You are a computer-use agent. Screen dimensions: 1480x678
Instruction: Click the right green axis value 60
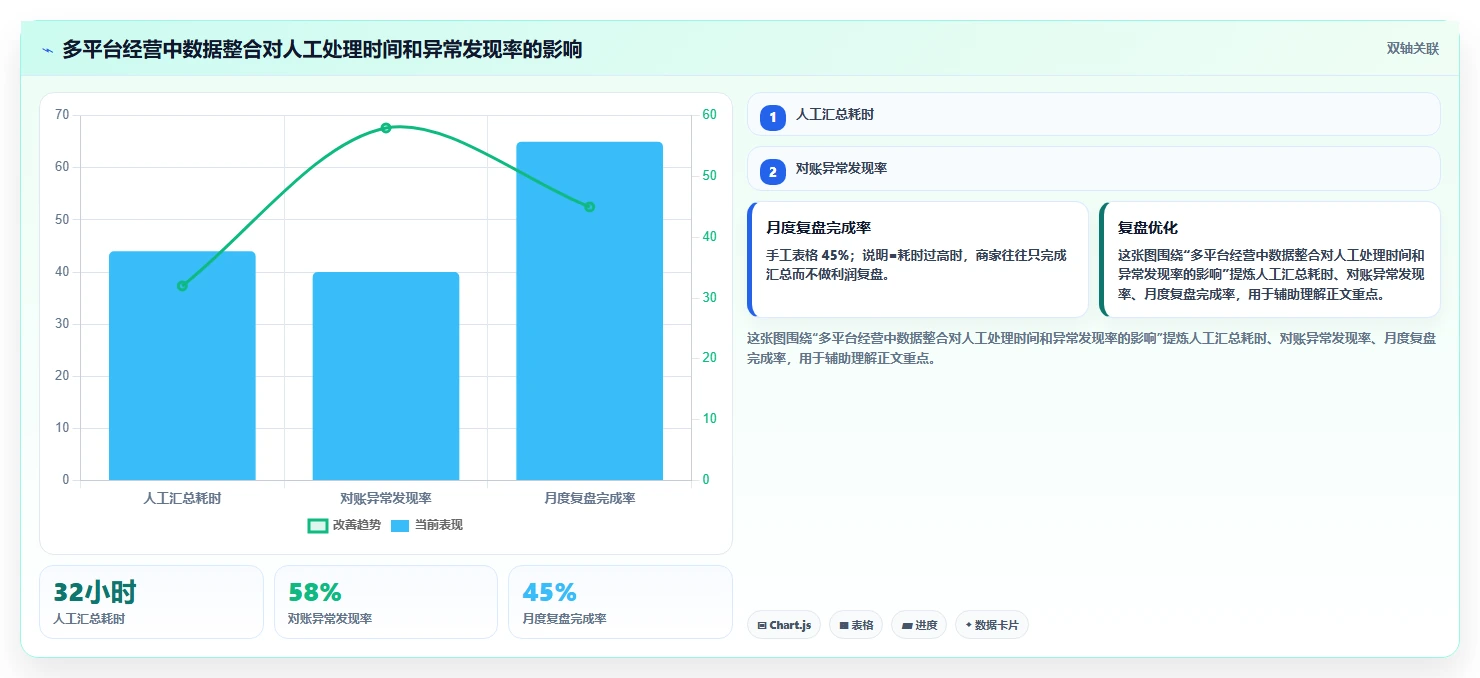click(x=710, y=115)
